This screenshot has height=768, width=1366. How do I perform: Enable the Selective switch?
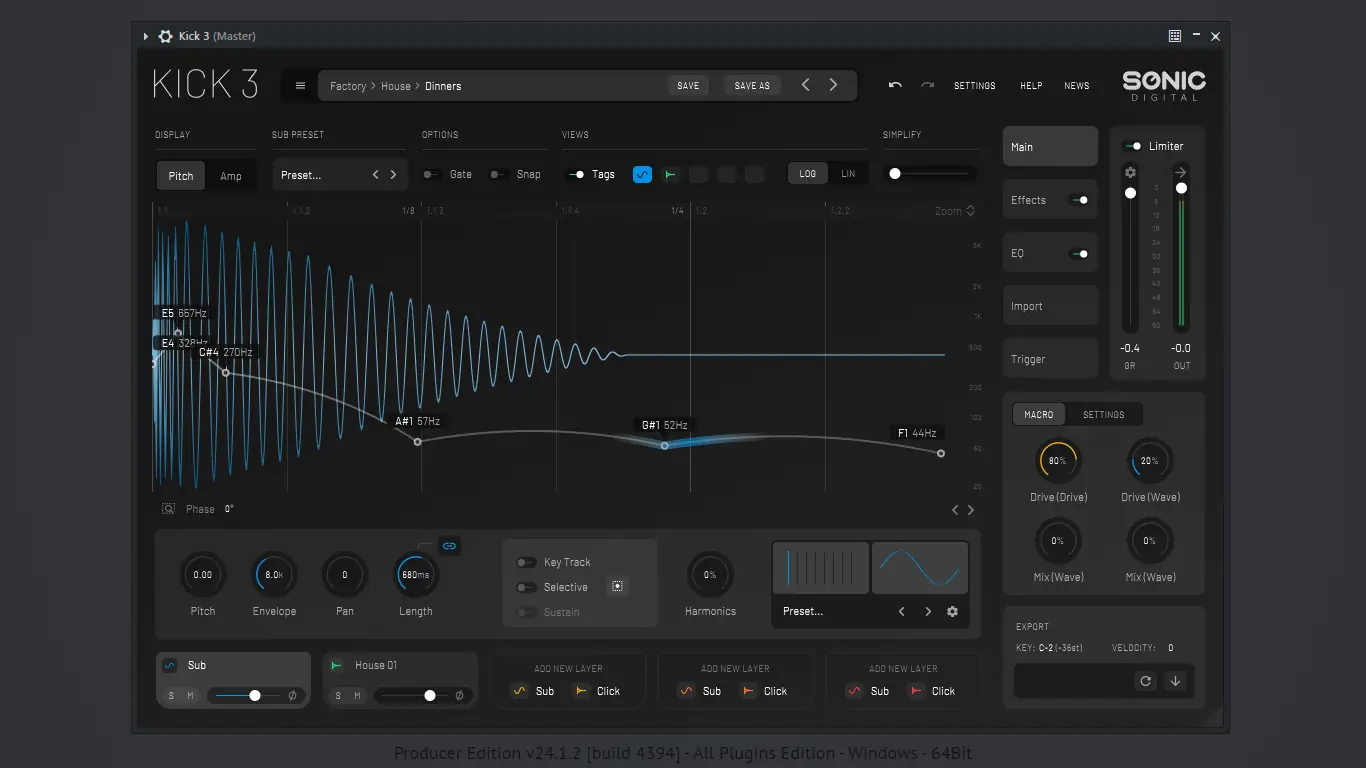pos(526,587)
